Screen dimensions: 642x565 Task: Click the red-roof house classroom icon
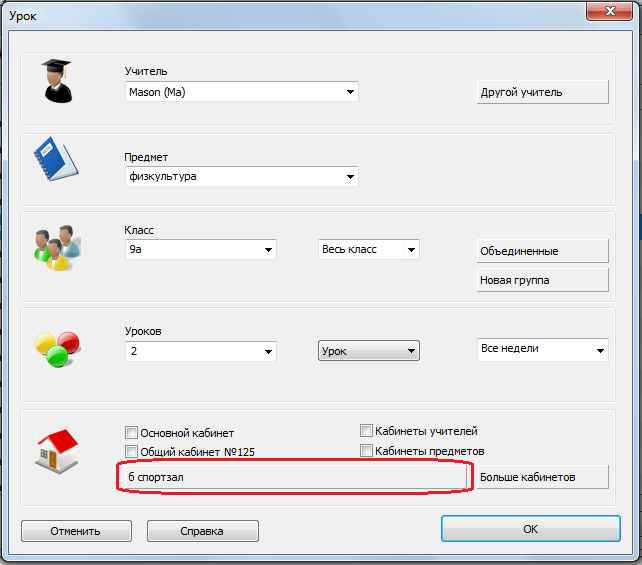pos(55,450)
